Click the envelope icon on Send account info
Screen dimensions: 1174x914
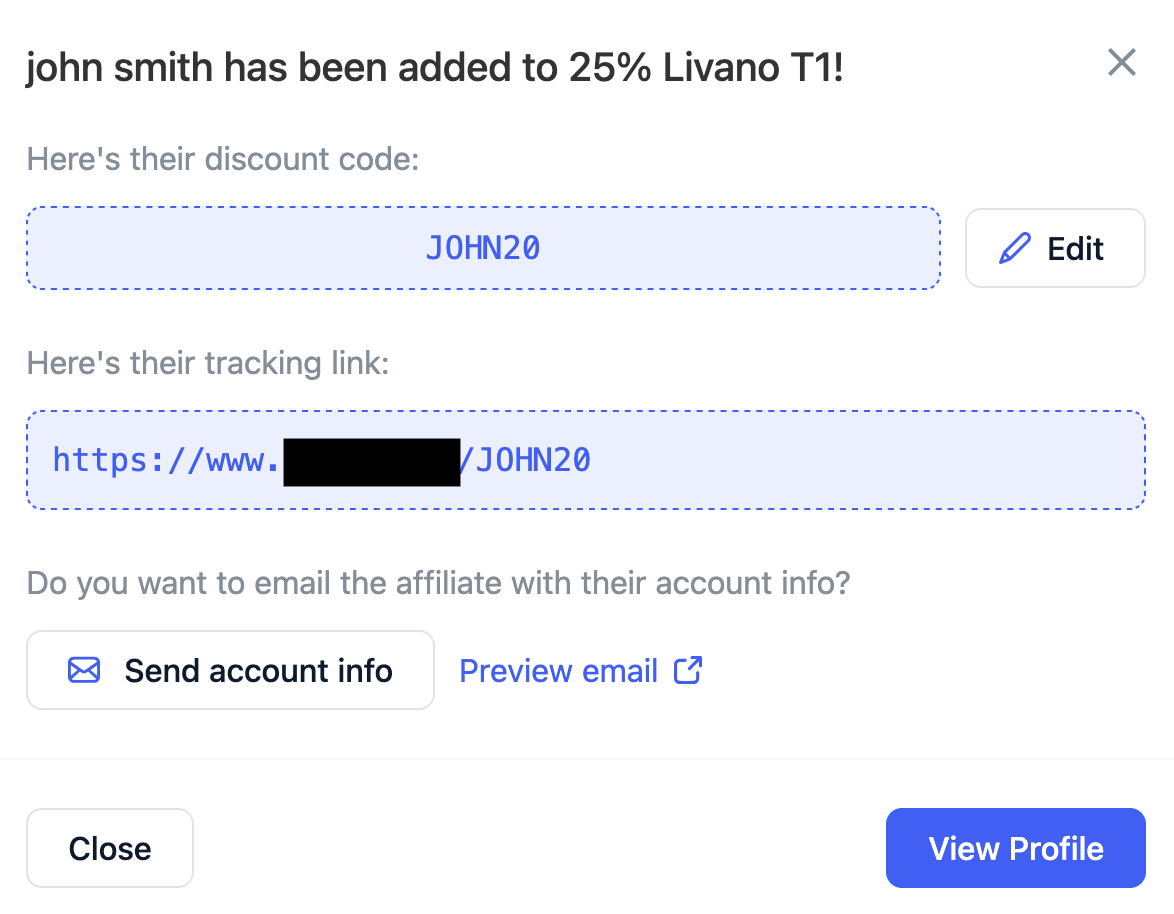[x=84, y=670]
